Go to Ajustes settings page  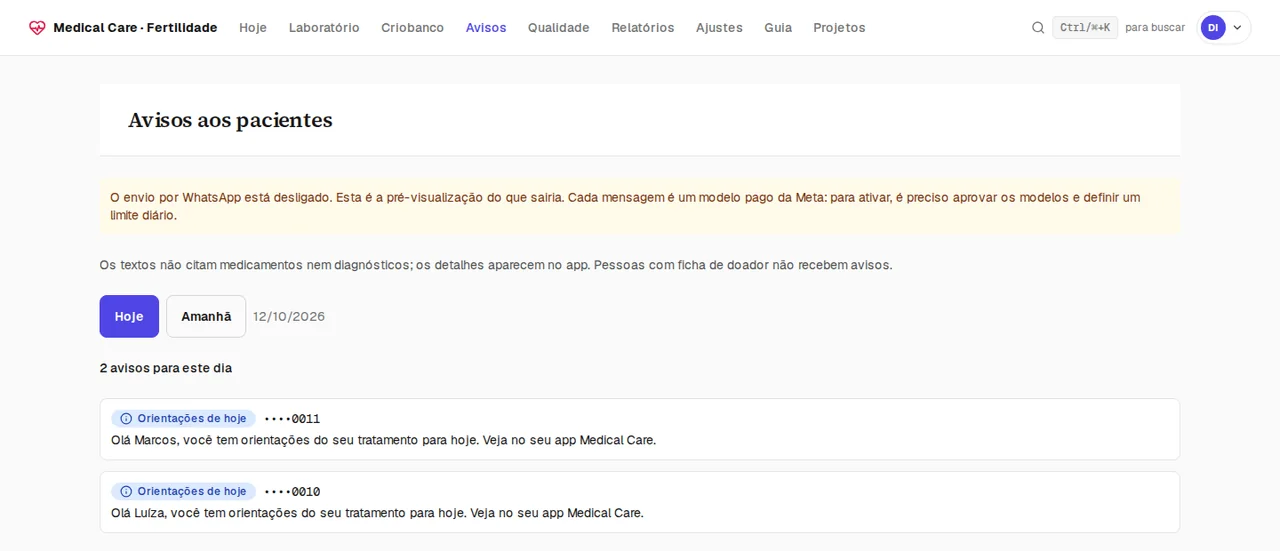pos(719,28)
